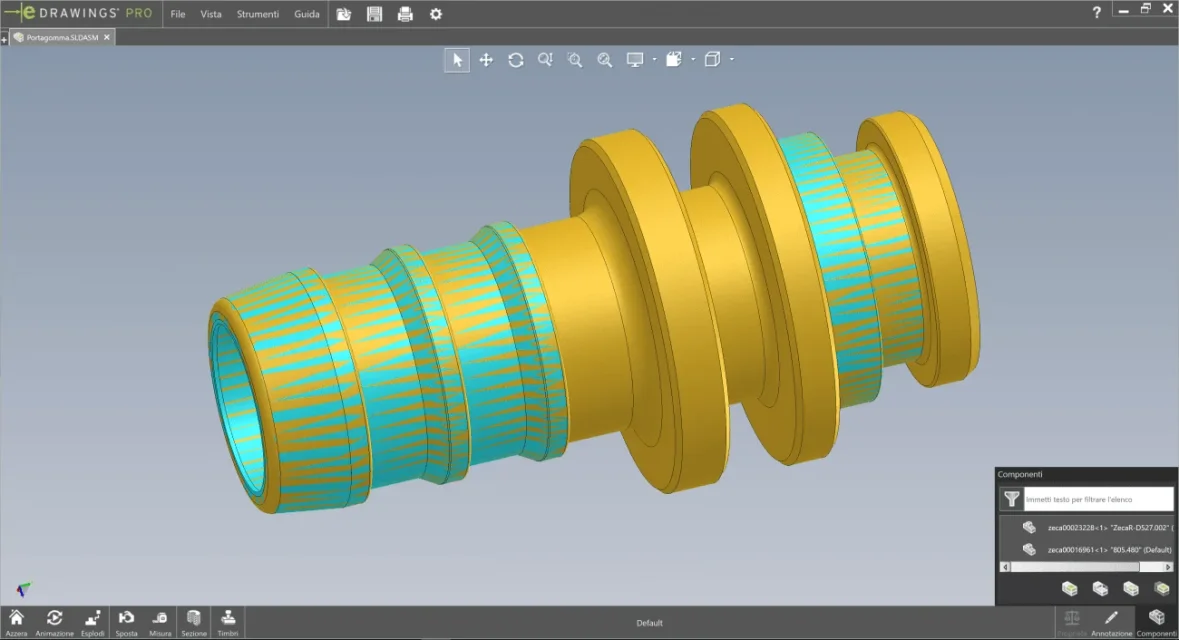Image resolution: width=1179 pixels, height=640 pixels.
Task: Open the display style dropdown arrow
Action: [x=693, y=59]
